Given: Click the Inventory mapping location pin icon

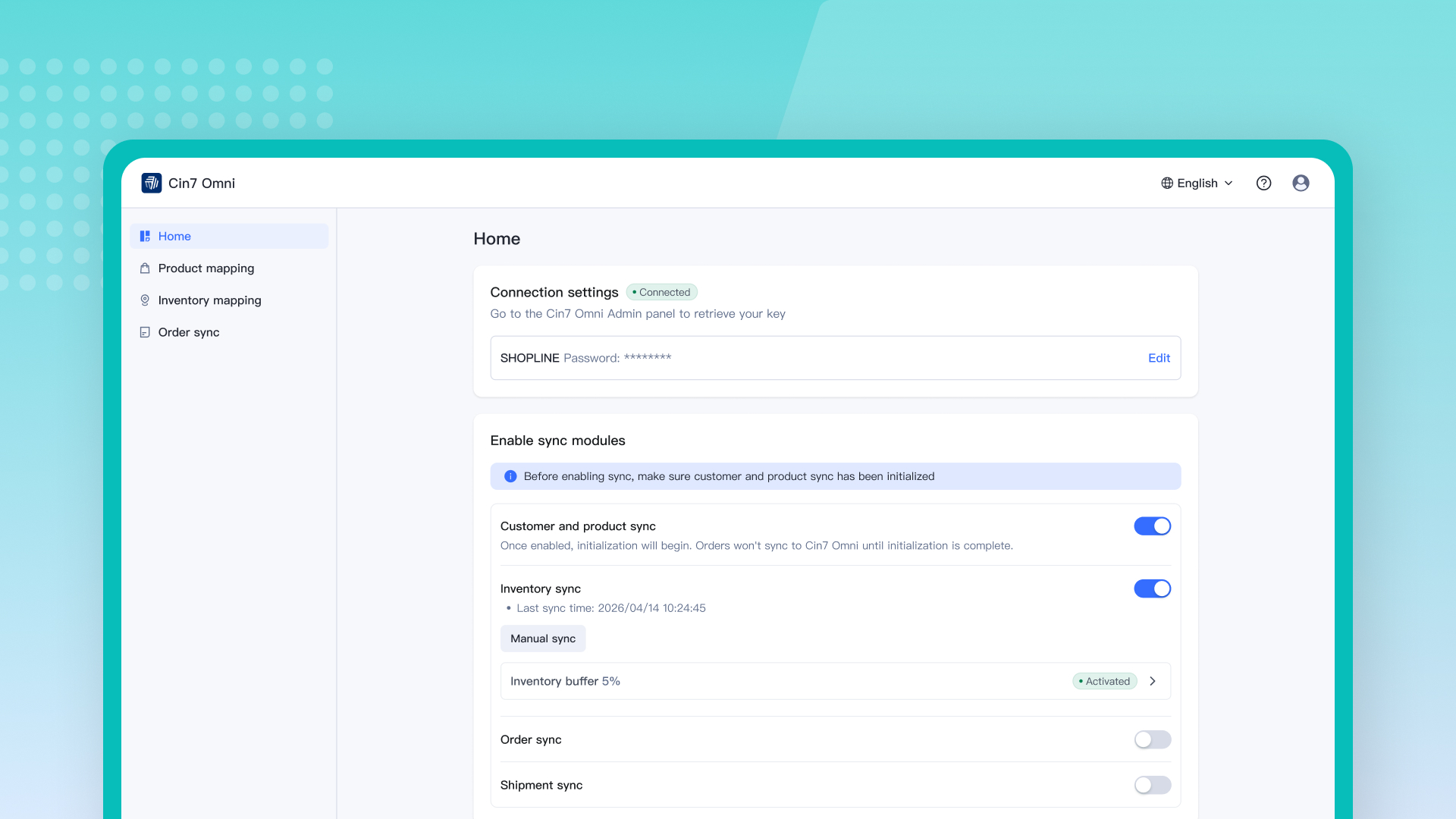Looking at the screenshot, I should pyautogui.click(x=145, y=300).
